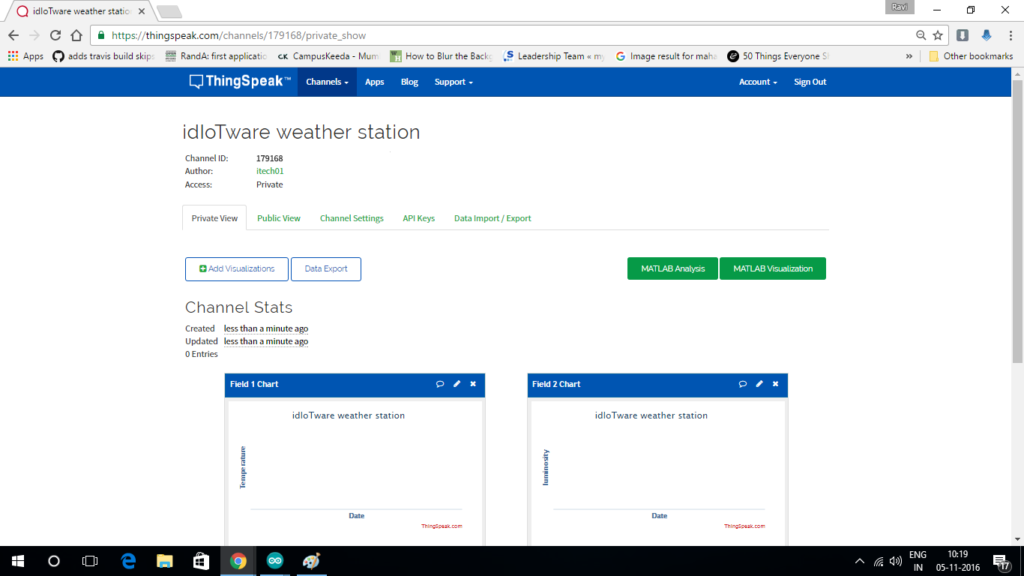Screen dimensions: 1024x576
Task: Click the ThingSpeak logo
Action: coord(240,82)
